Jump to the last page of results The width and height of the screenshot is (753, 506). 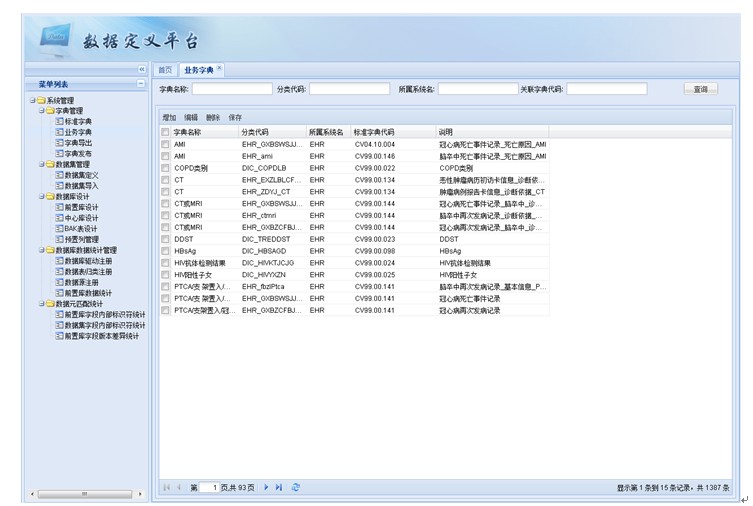[279, 487]
